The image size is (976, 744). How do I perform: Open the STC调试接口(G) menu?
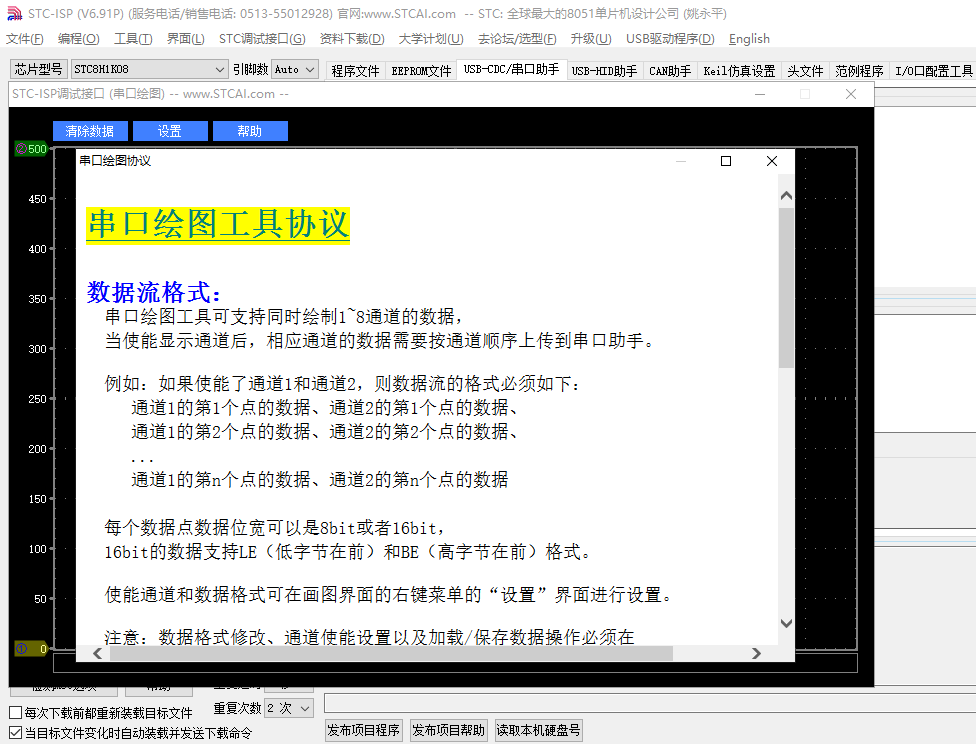tap(262, 39)
